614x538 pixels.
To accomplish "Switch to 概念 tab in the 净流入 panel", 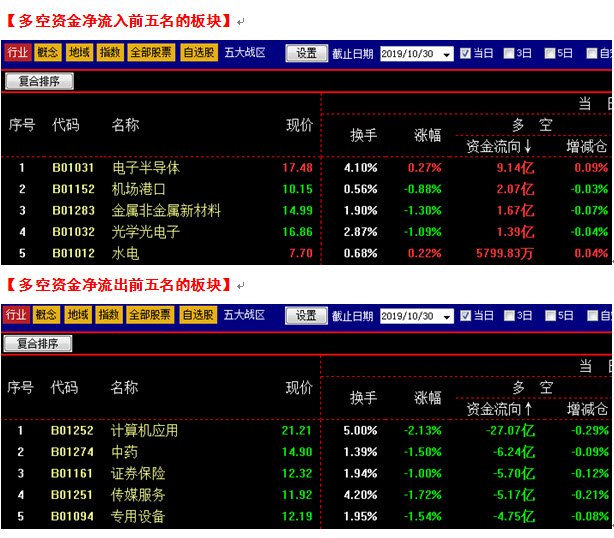I will click(x=47, y=52).
